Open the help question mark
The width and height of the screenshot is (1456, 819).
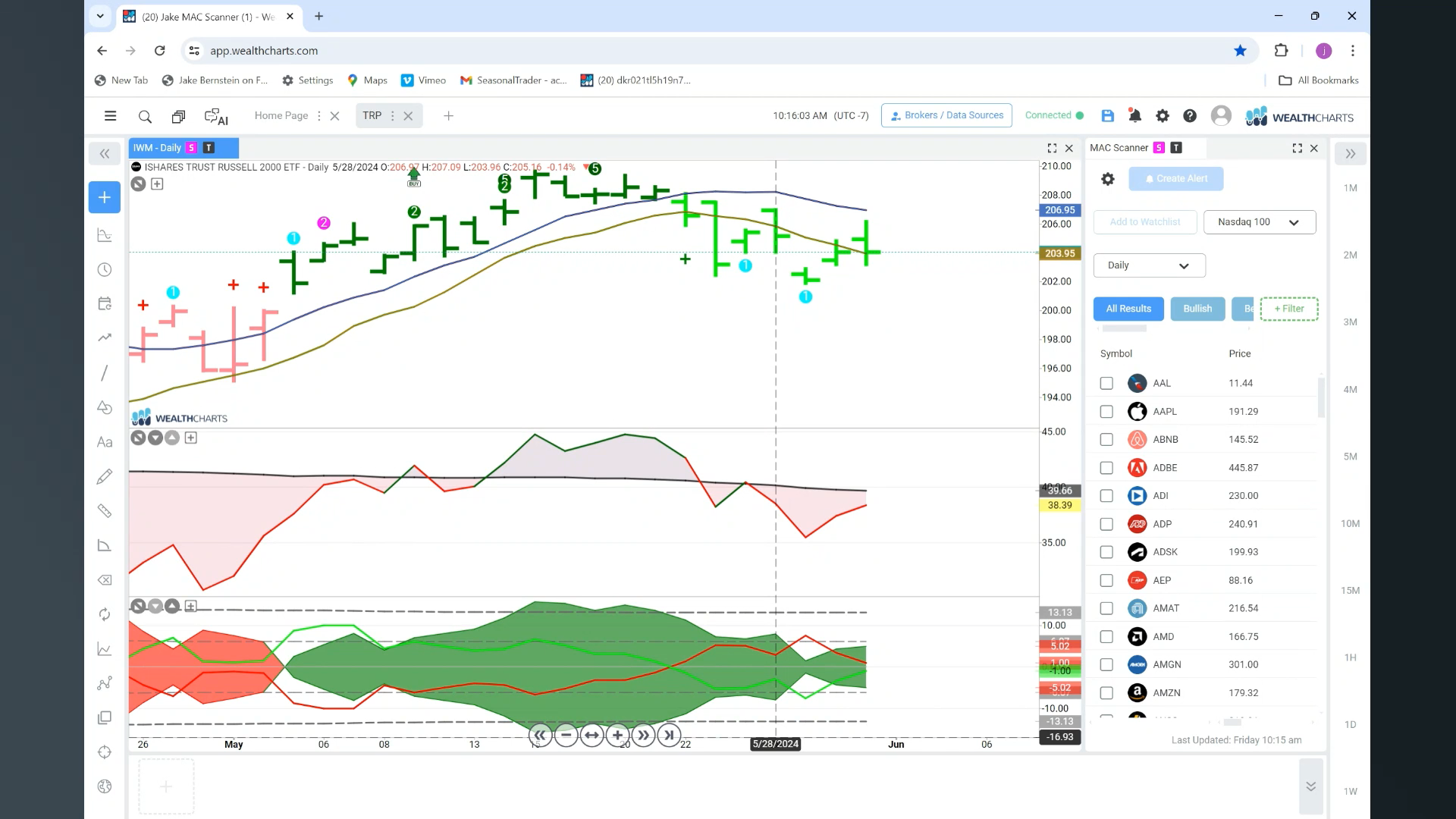pyautogui.click(x=1190, y=115)
